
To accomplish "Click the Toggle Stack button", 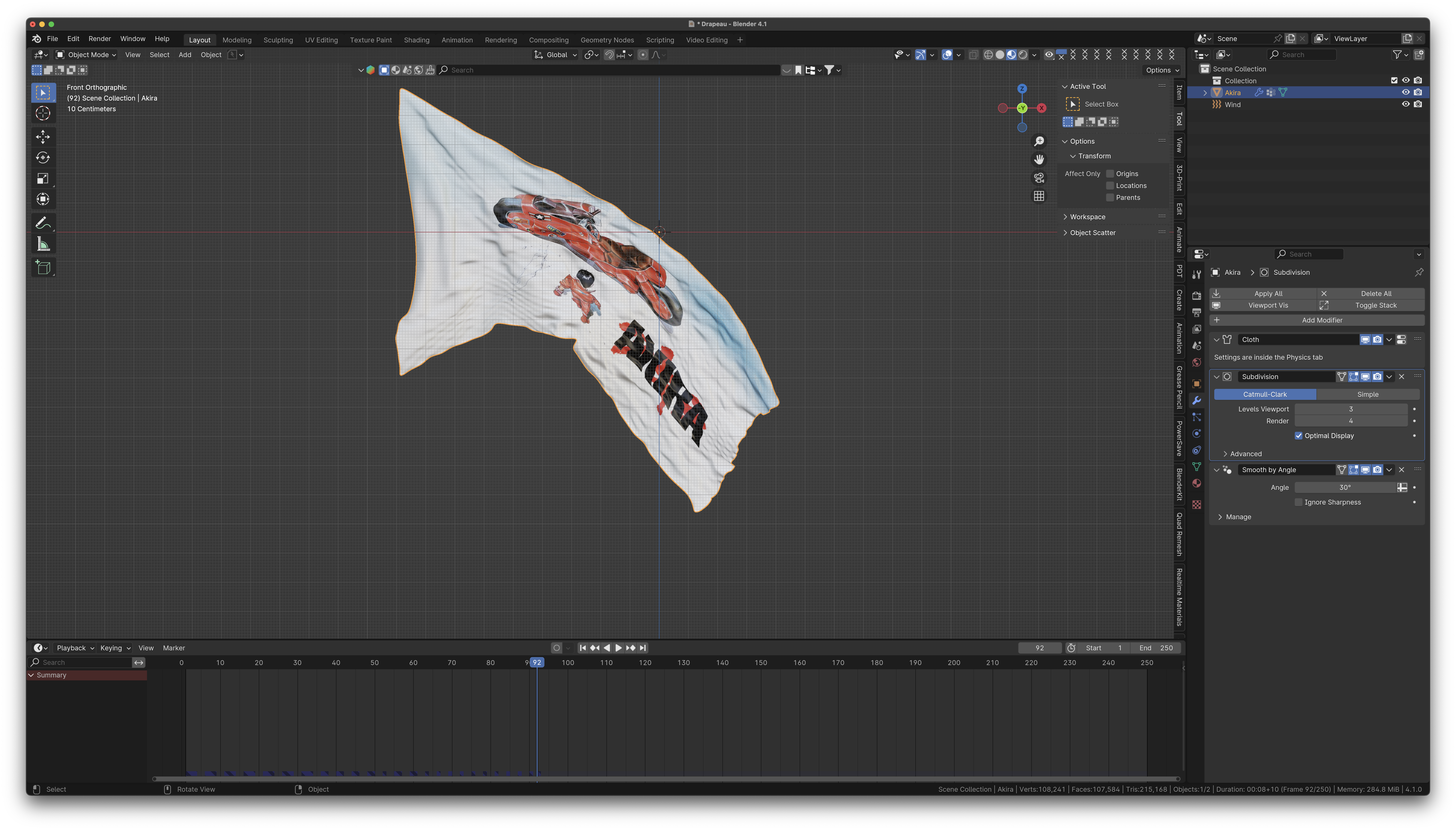I will tap(1371, 306).
